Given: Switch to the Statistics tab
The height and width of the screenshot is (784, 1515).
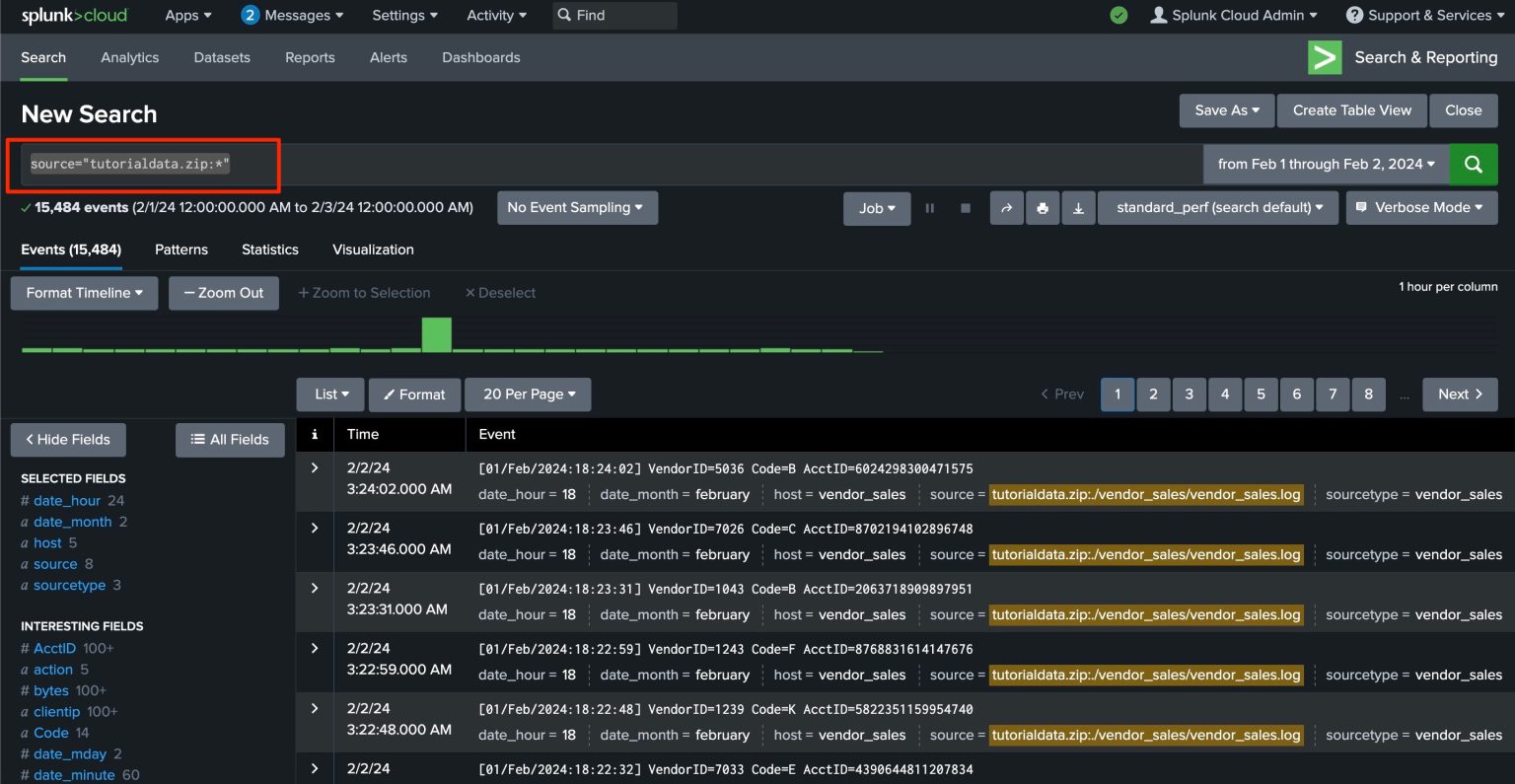Looking at the screenshot, I should (269, 249).
